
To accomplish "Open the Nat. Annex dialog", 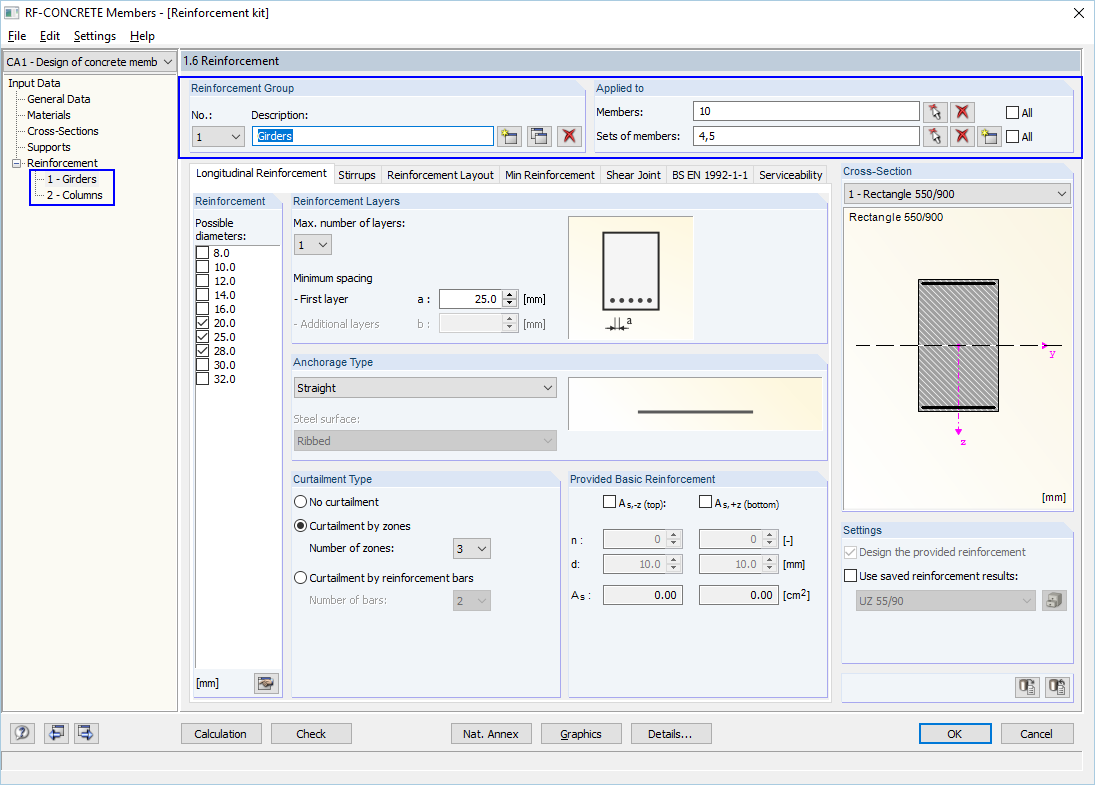I will click(x=491, y=733).
